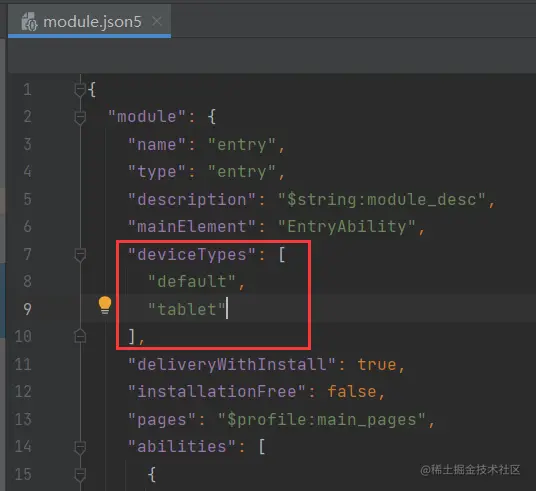Select the module.json5 editor tab

[89, 21]
